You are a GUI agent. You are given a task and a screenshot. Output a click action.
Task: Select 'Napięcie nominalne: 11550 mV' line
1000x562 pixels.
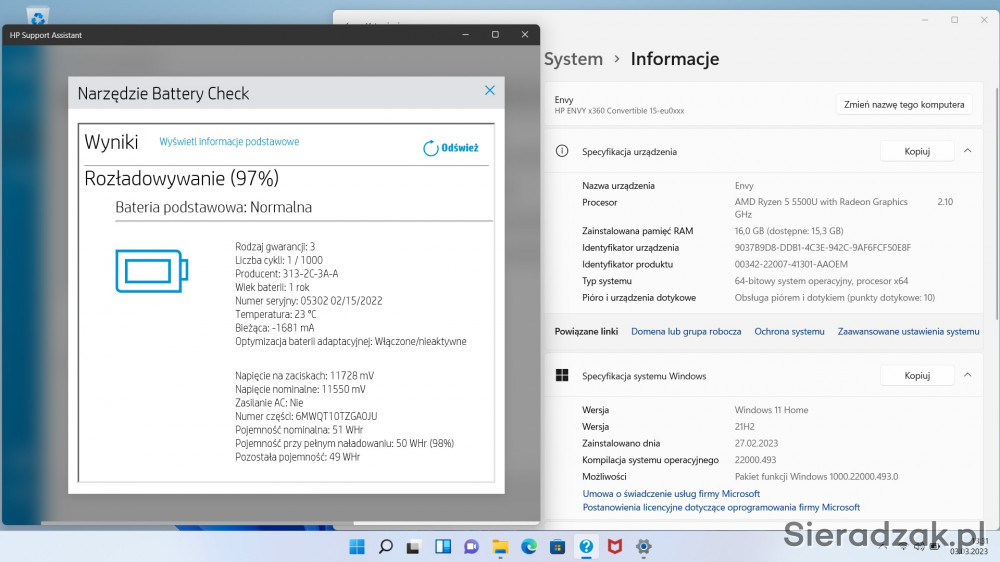tap(300, 389)
